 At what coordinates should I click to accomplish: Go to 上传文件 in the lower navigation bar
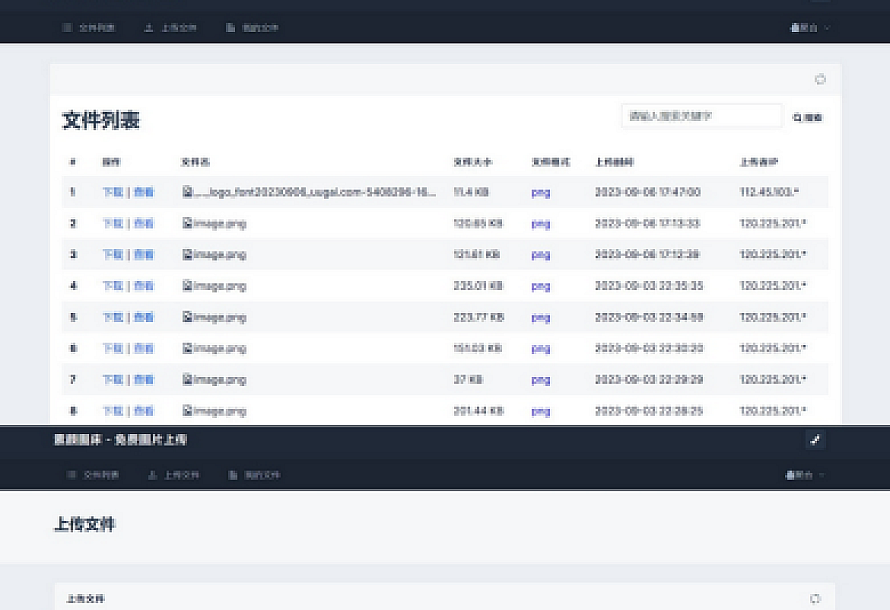pos(180,475)
